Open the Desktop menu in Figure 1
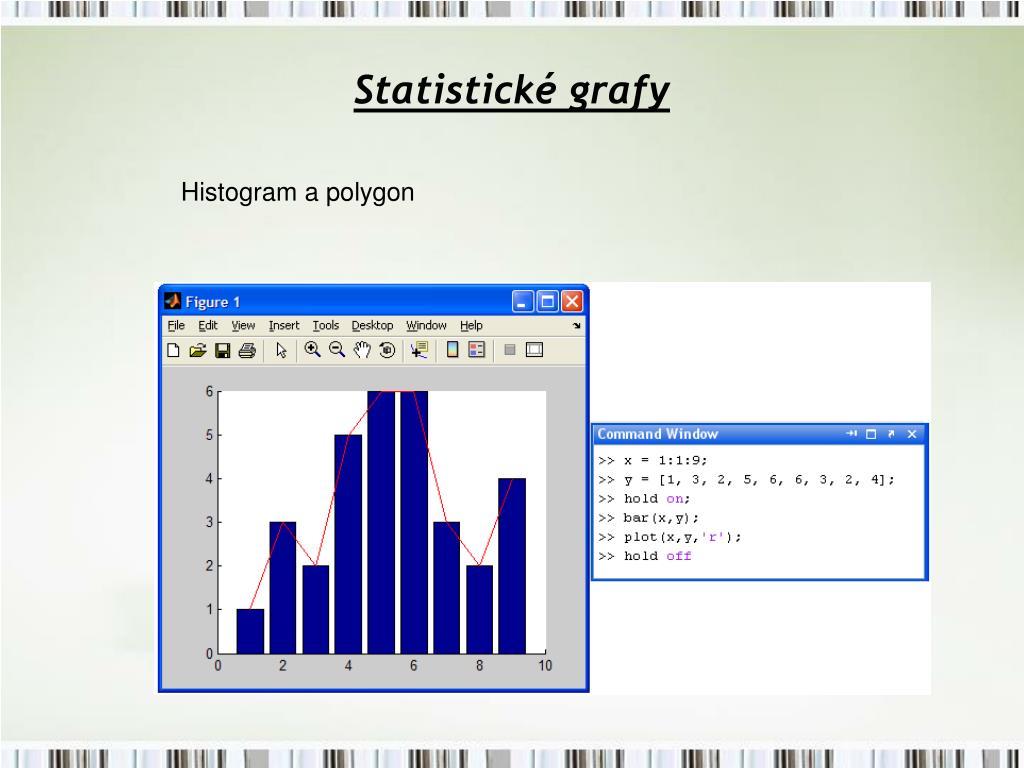 pos(372,325)
